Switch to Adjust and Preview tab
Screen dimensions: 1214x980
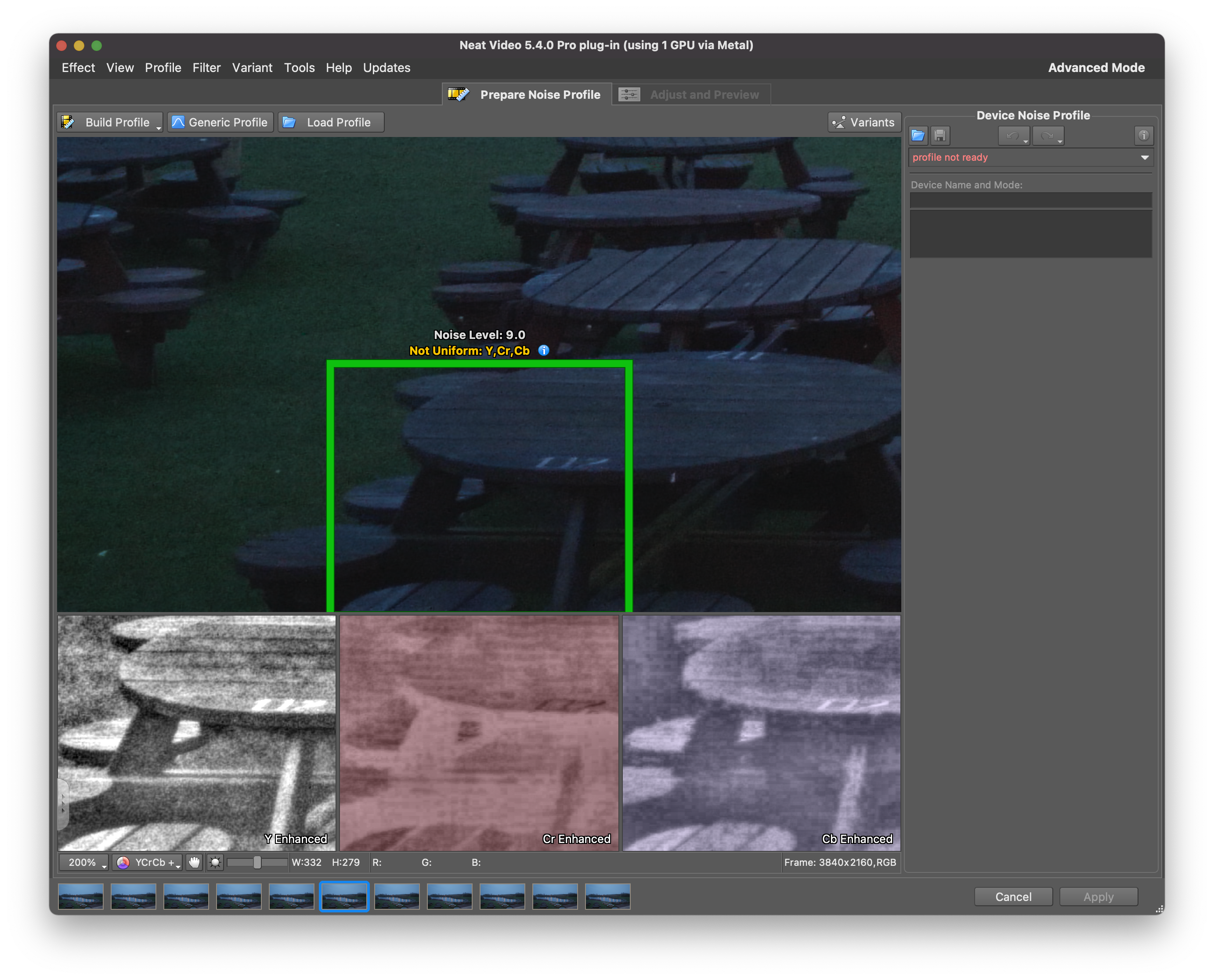[691, 95]
